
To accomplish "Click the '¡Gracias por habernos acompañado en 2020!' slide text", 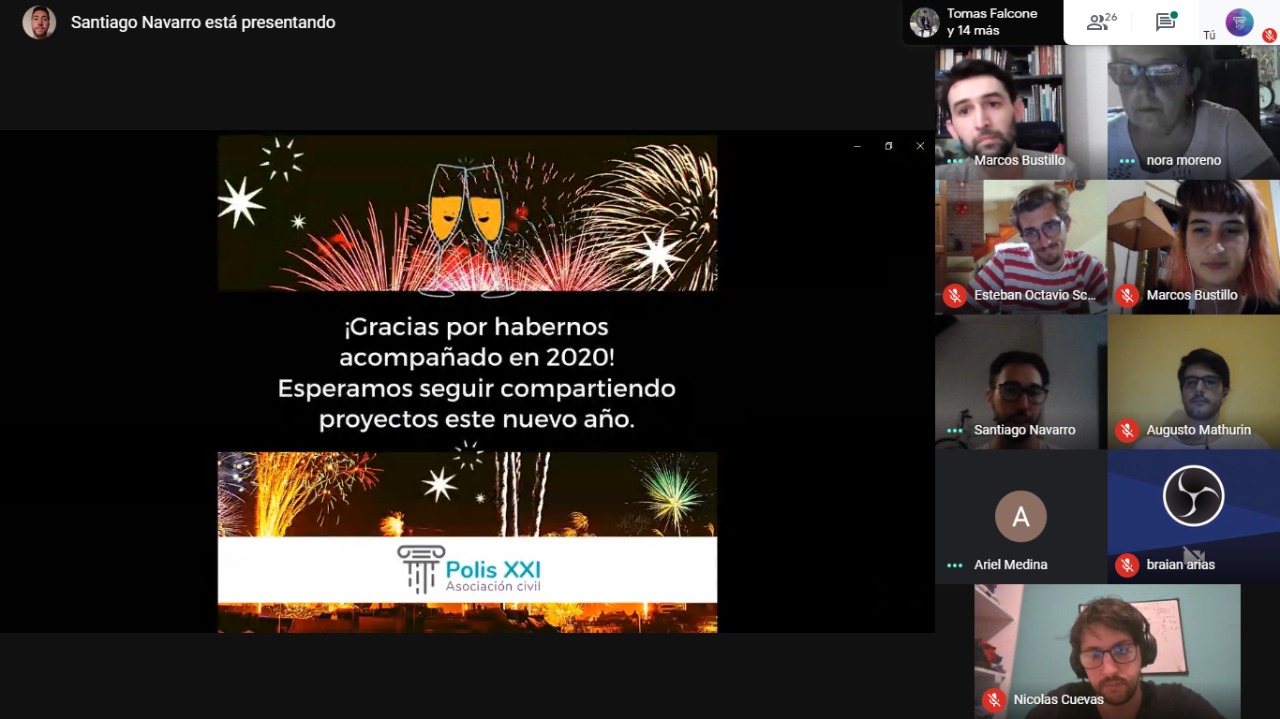I will tap(475, 341).
